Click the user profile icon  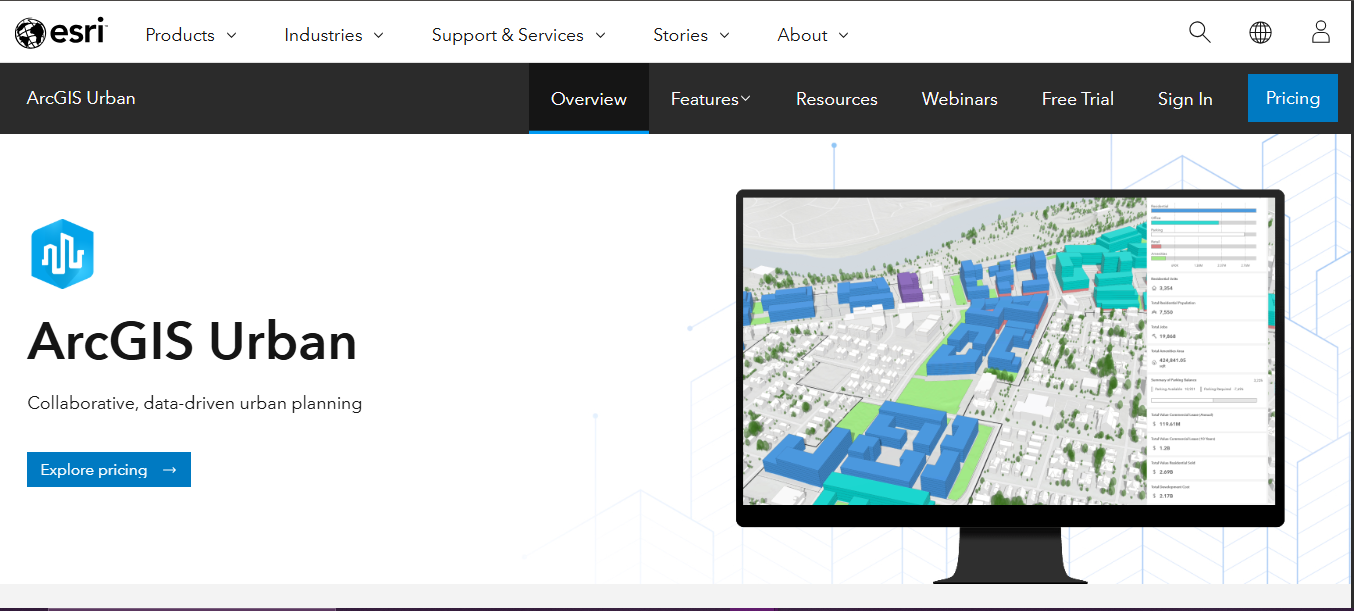[1321, 32]
